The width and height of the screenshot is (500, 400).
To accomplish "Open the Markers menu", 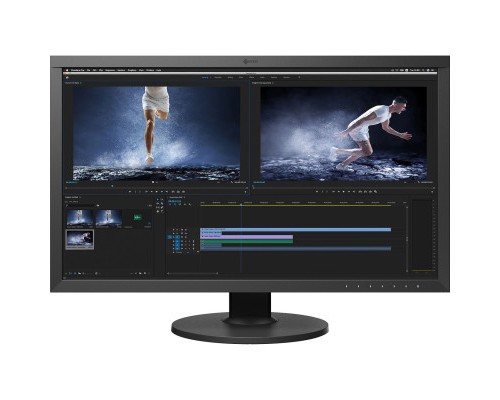I will 121,70.
